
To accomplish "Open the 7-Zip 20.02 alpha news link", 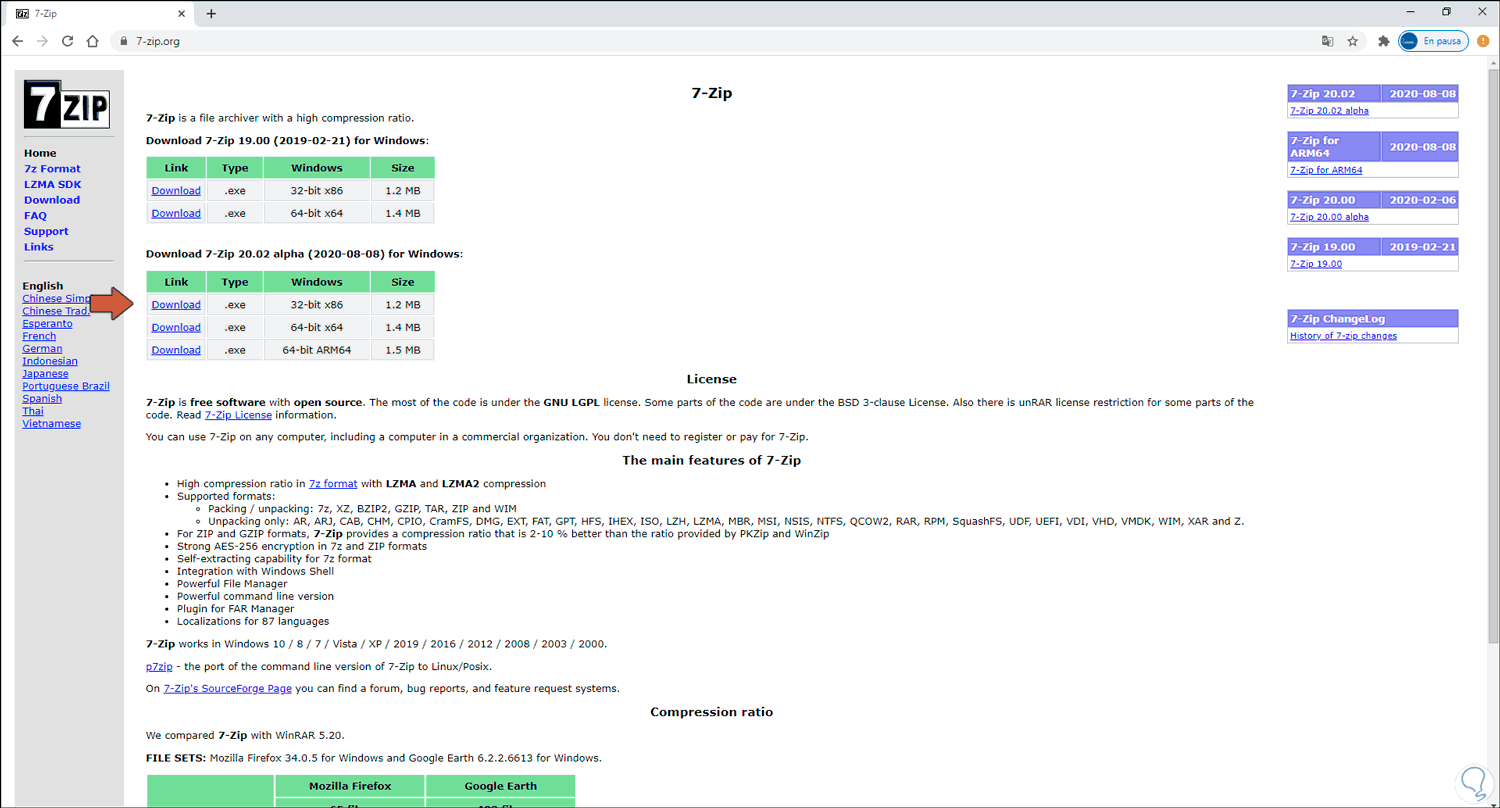I will [x=1329, y=111].
